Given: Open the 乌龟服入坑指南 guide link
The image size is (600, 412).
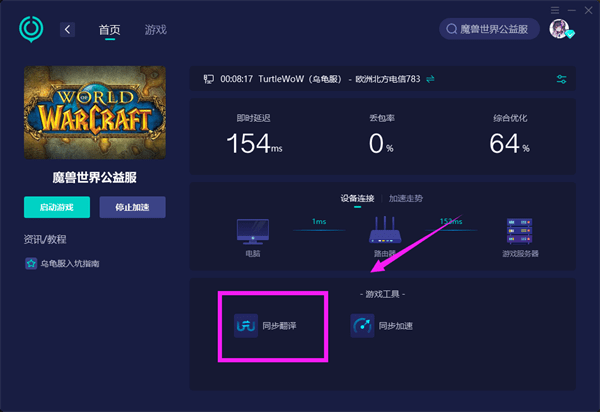Looking at the screenshot, I should tap(70, 263).
